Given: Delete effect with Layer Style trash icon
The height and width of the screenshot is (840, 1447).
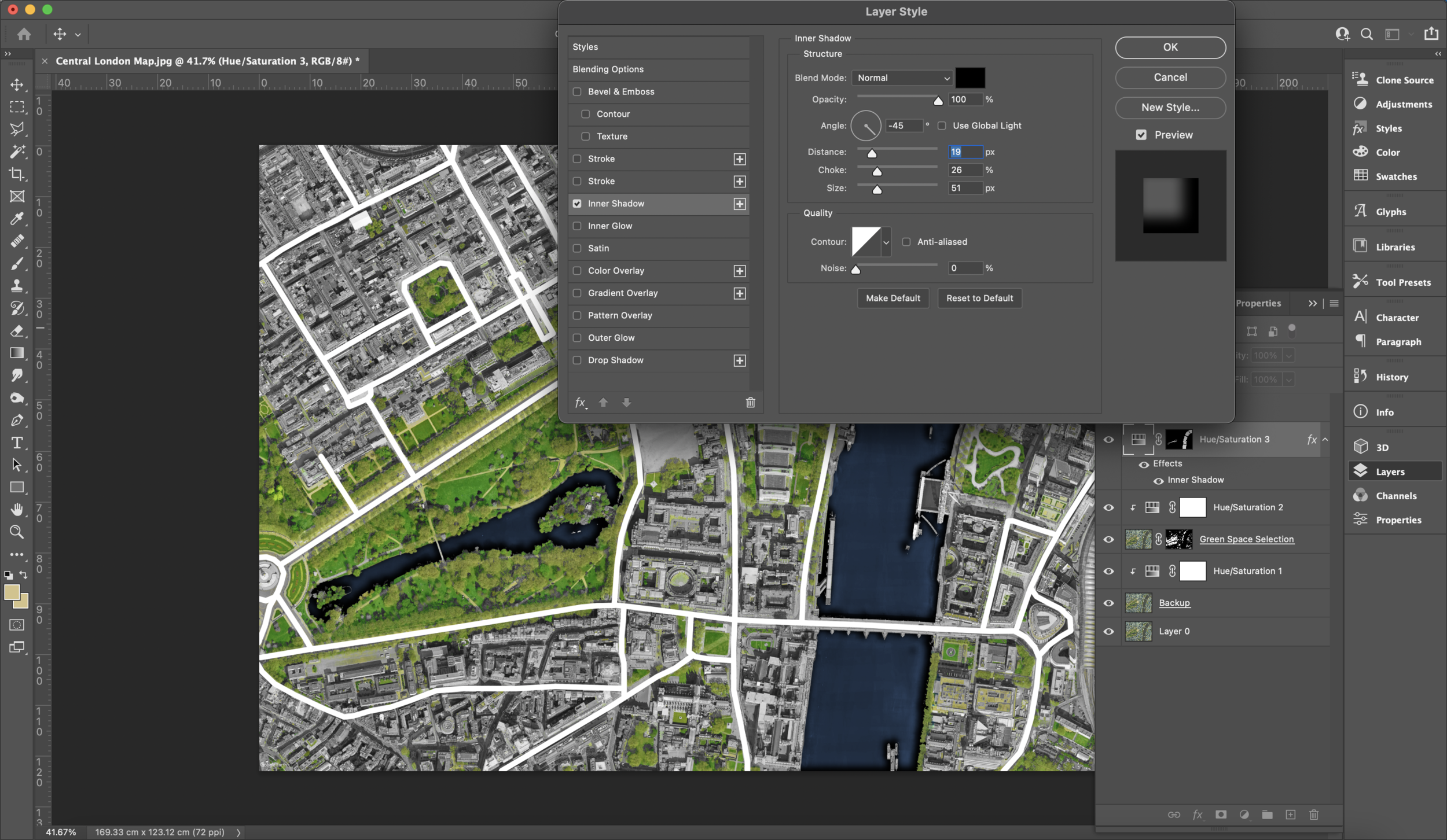Looking at the screenshot, I should 750,403.
